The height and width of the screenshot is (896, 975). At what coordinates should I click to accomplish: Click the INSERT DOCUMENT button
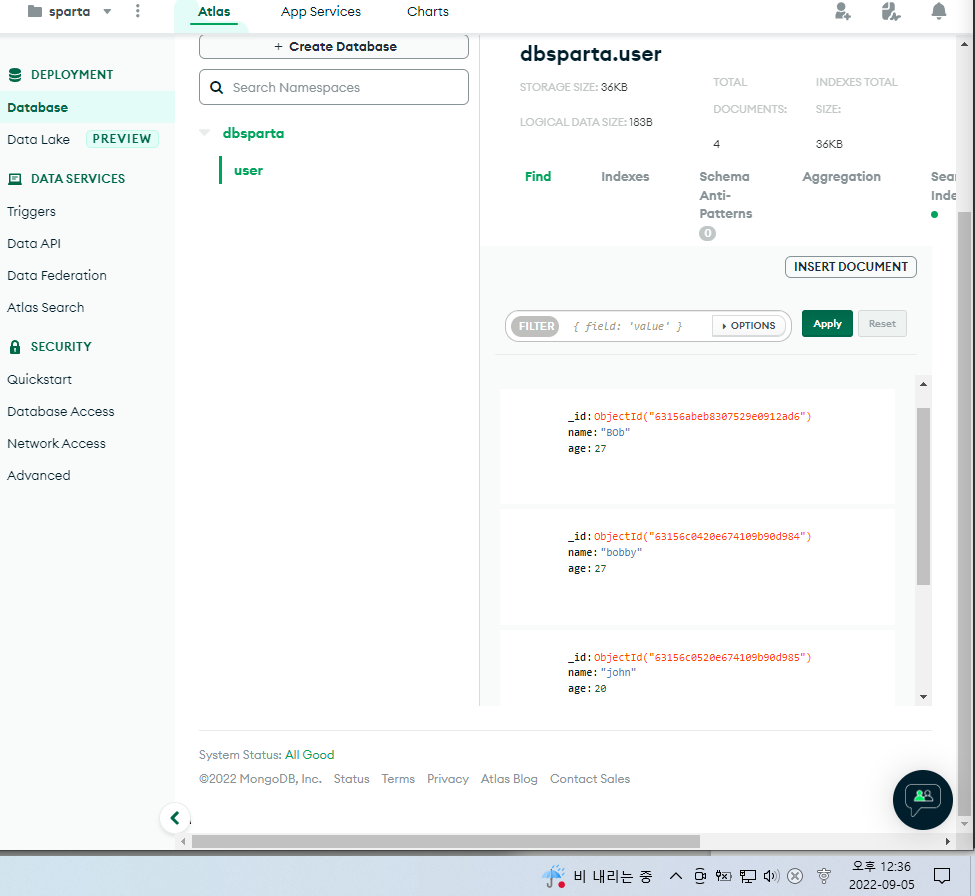[851, 267]
